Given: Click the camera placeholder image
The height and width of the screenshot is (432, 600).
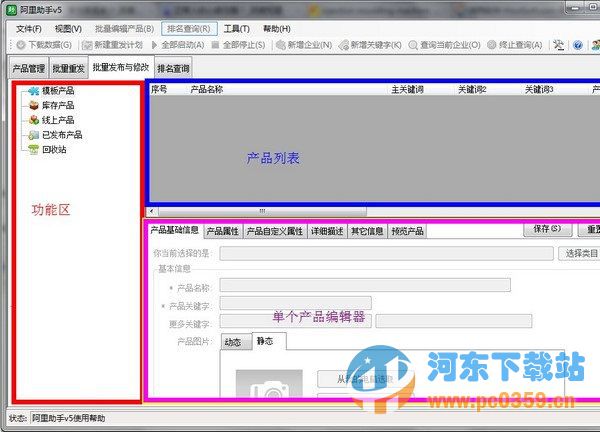Looking at the screenshot, I should [x=269, y=383].
